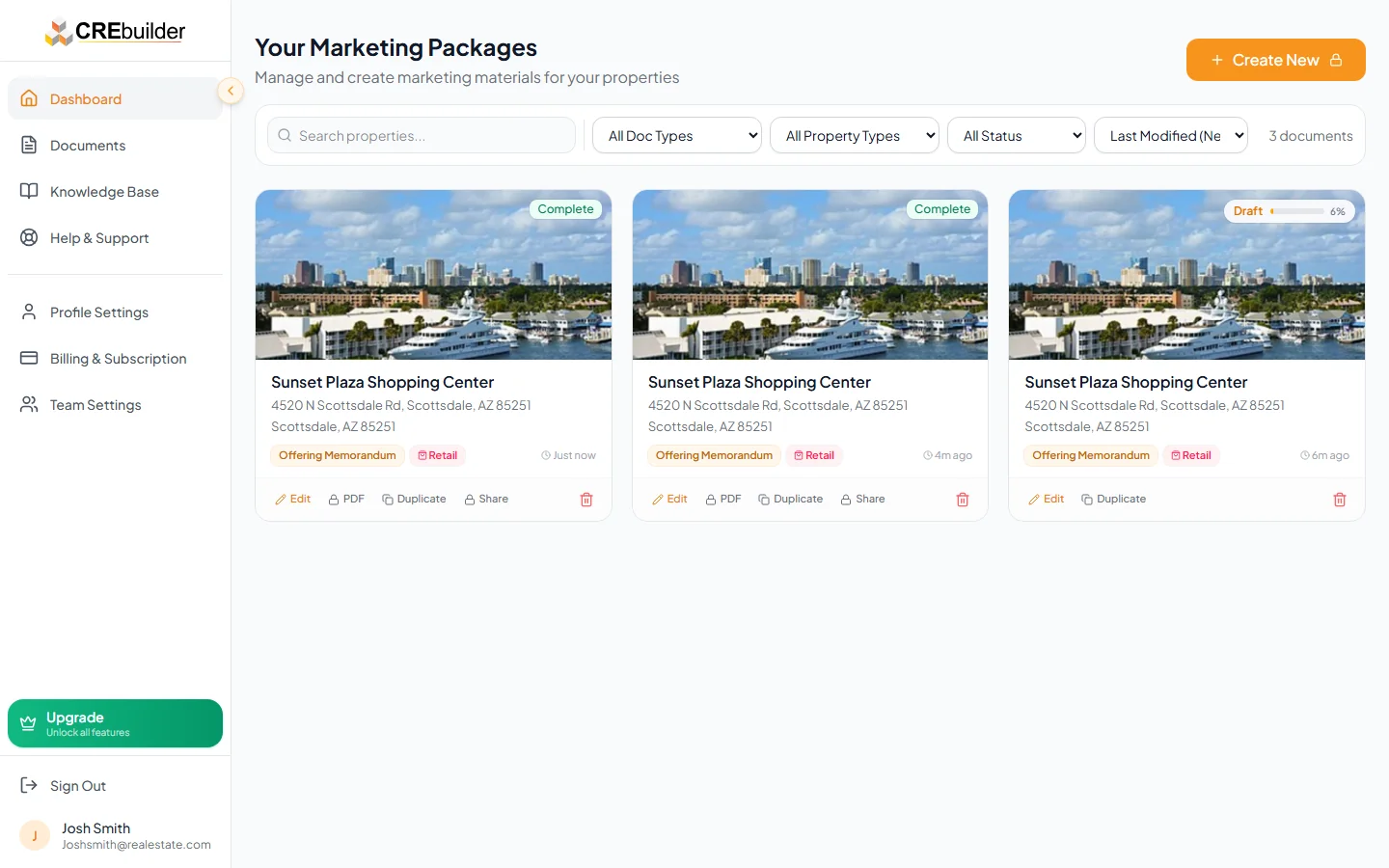1389x868 pixels.
Task: Open Profile Settings
Action: click(x=98, y=312)
